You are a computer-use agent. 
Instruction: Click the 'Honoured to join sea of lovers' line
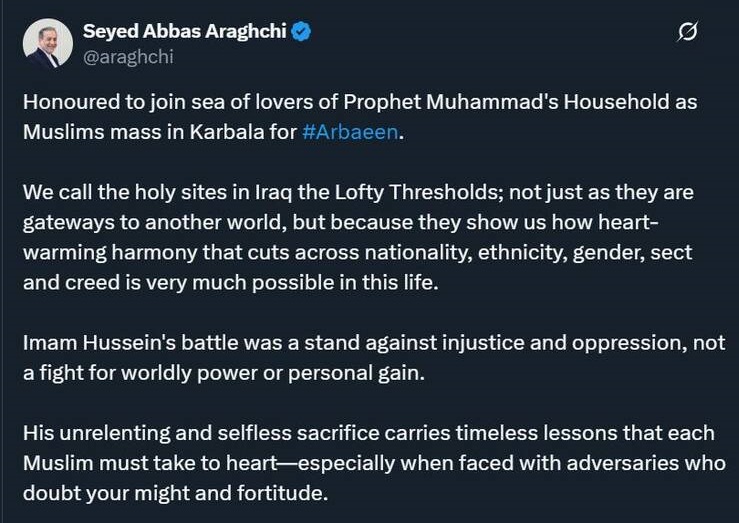360,102
